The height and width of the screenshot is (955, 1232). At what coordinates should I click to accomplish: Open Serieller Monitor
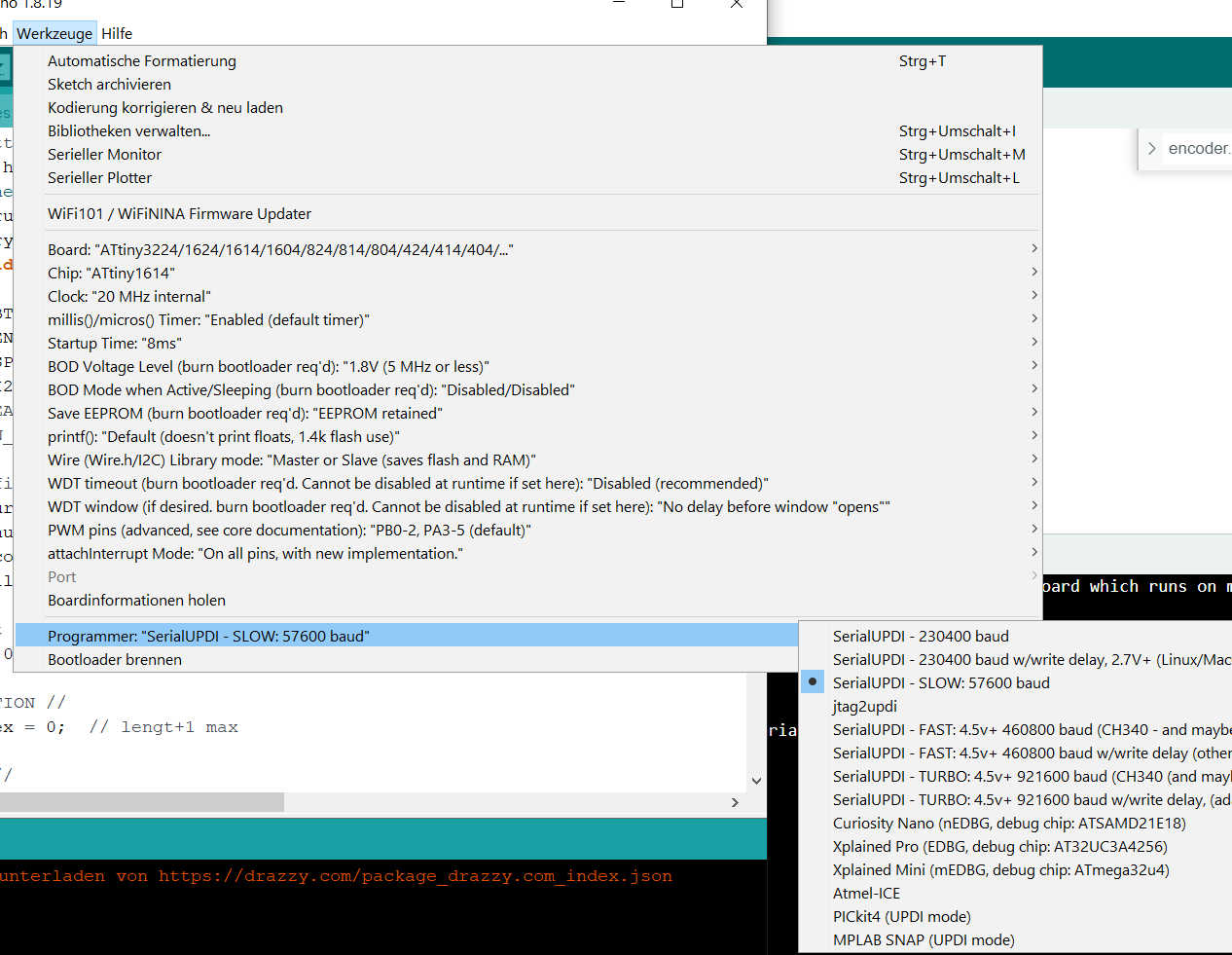tap(104, 154)
